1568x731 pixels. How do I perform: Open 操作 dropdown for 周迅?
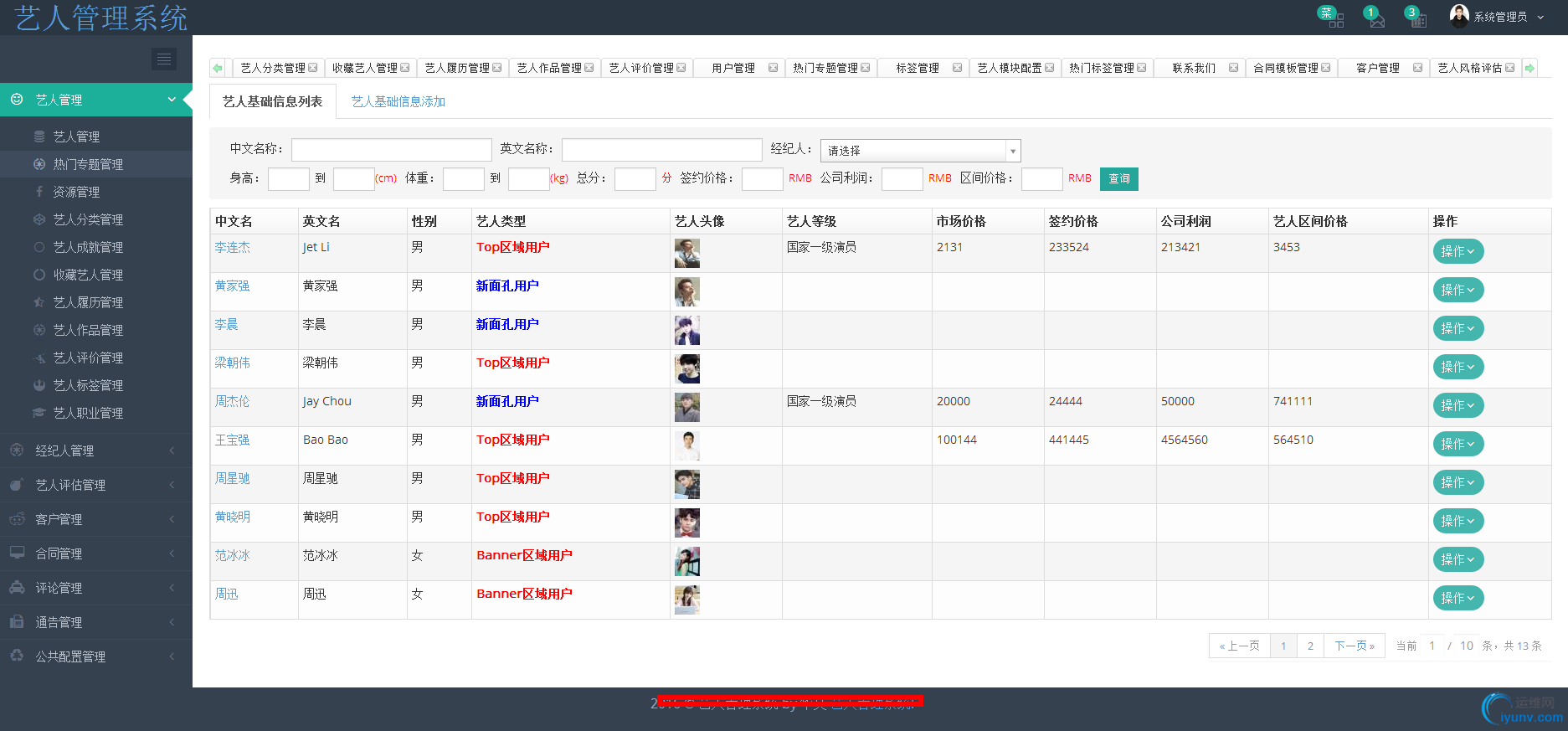1457,598
